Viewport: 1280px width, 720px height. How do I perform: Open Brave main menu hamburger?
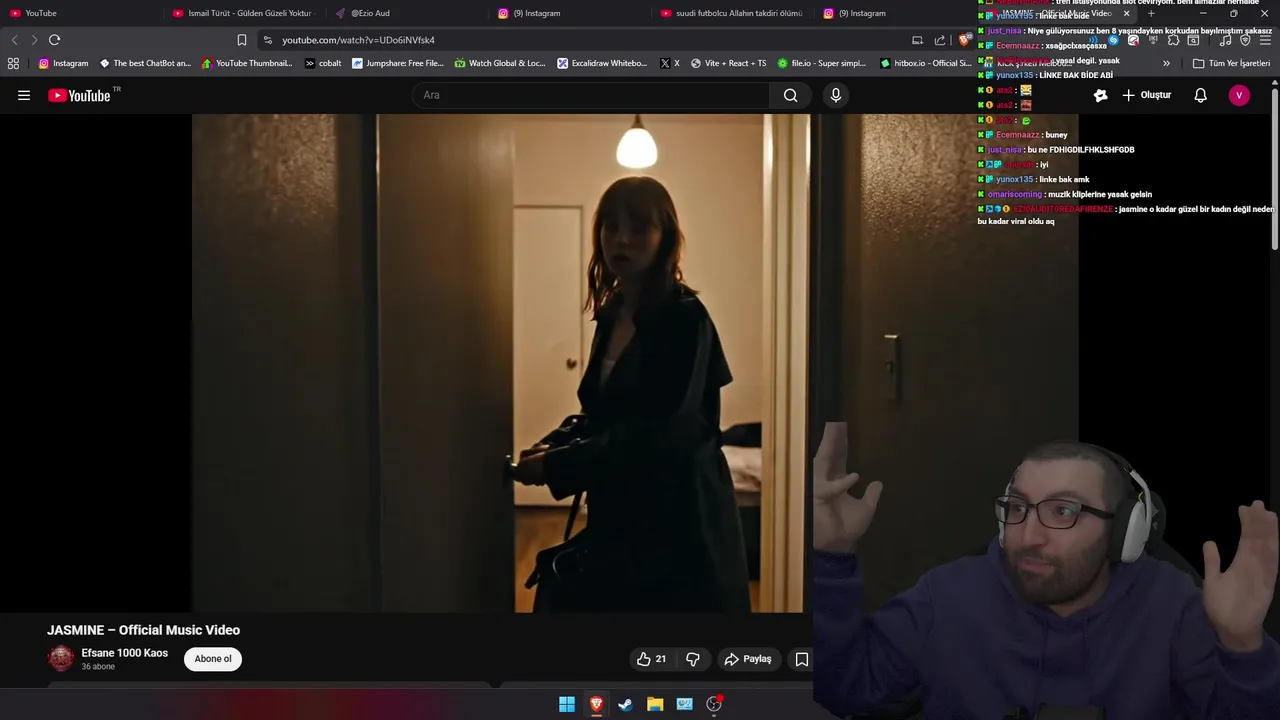1265,40
